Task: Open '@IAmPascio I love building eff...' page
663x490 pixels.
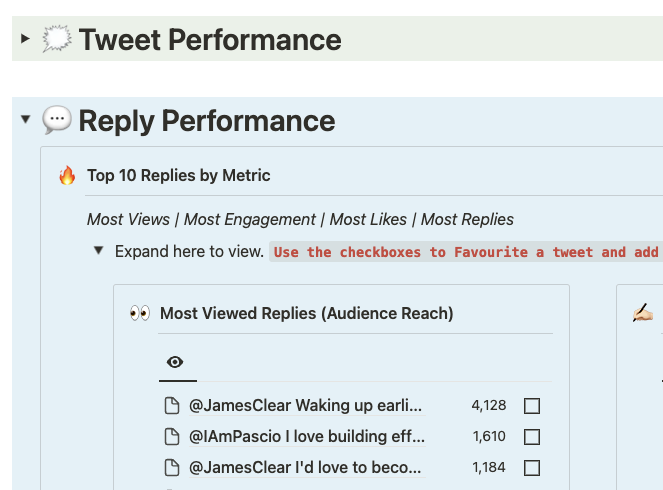Action: click(x=307, y=437)
